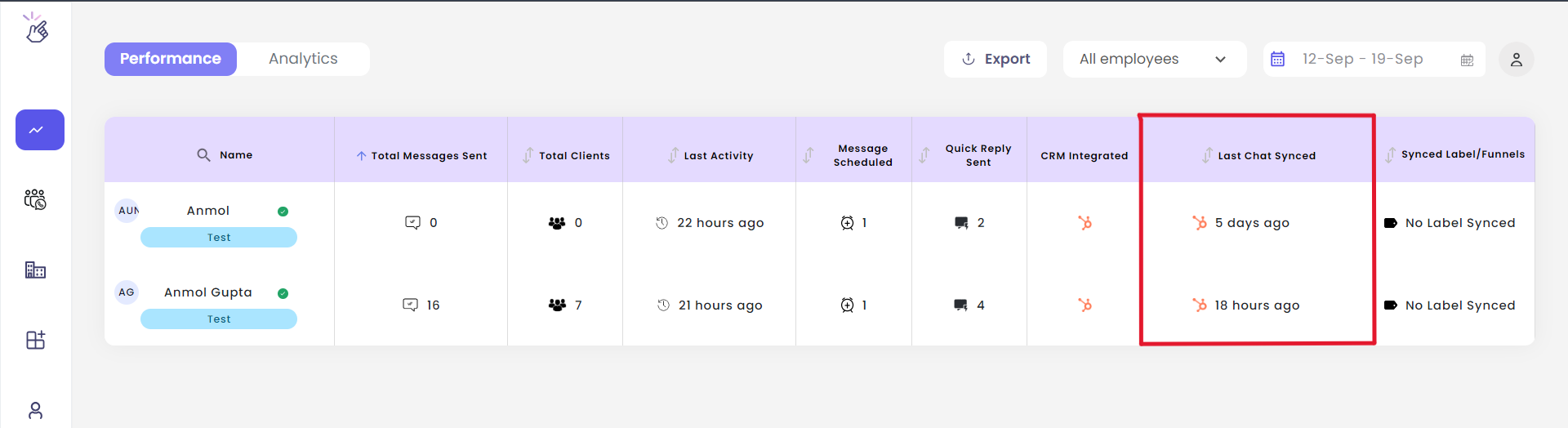Click the search icon beside Name

coord(203,154)
